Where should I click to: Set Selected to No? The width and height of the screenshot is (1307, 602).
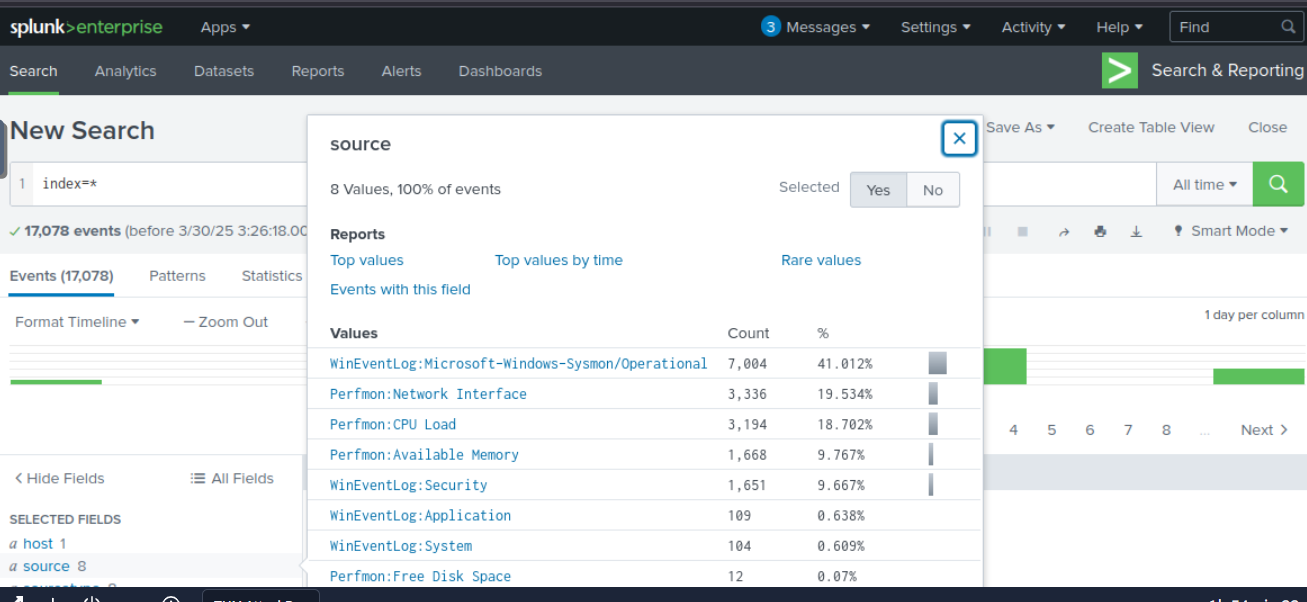[x=932, y=190]
